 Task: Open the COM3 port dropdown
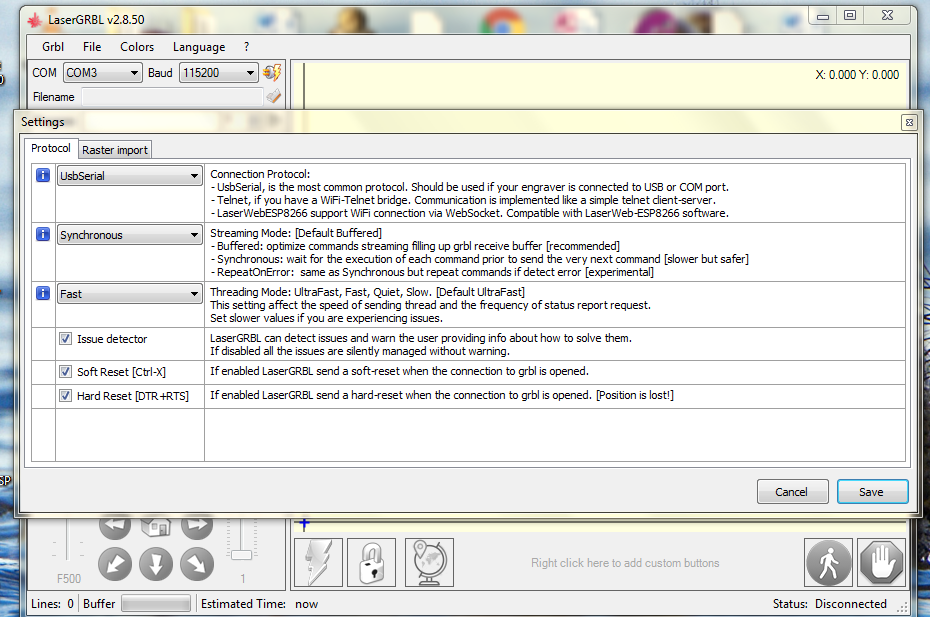(x=103, y=73)
